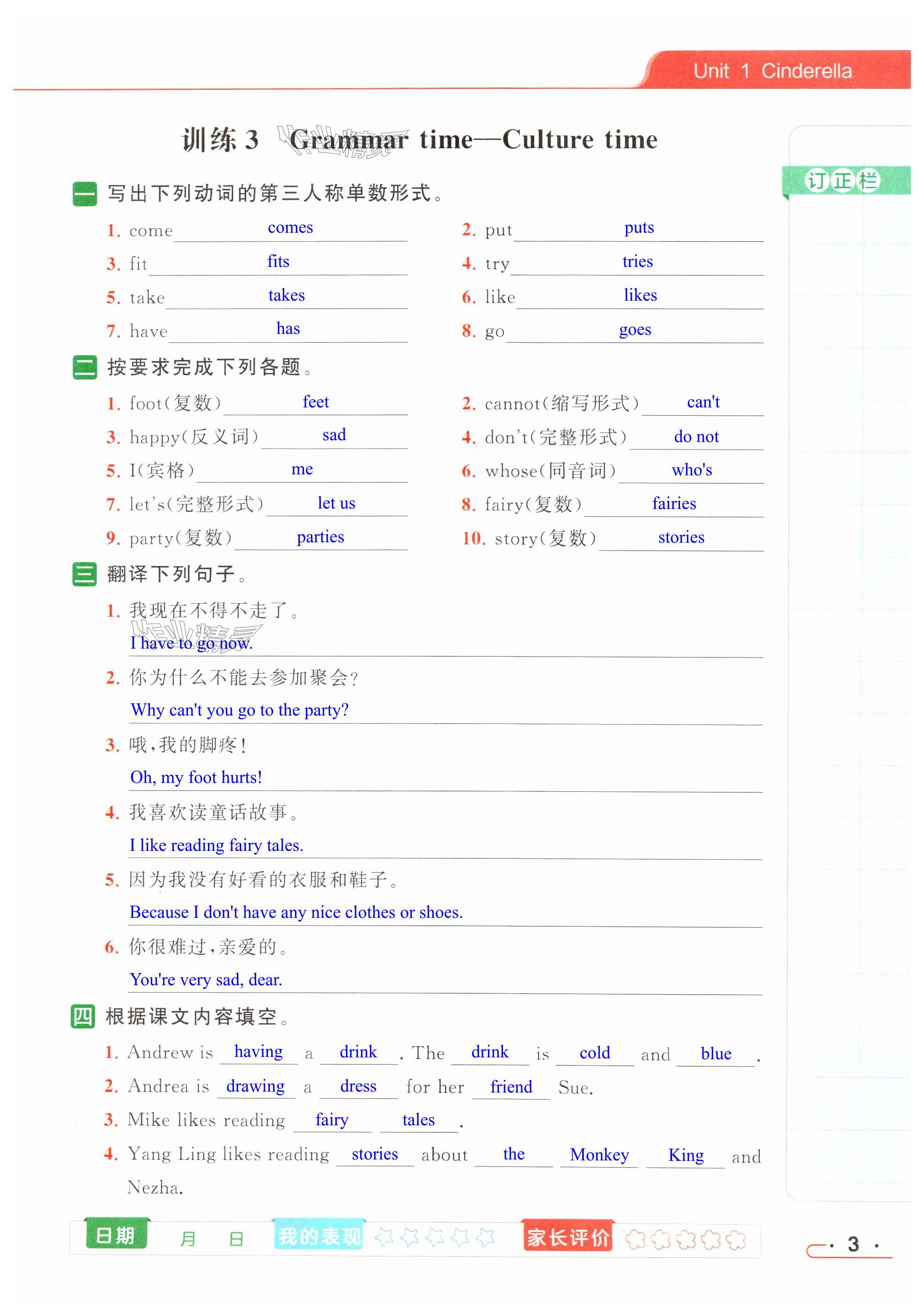Screen dimensions: 924x1314
Task: Select the first red flower for 家长评价
Action: click(x=636, y=1240)
